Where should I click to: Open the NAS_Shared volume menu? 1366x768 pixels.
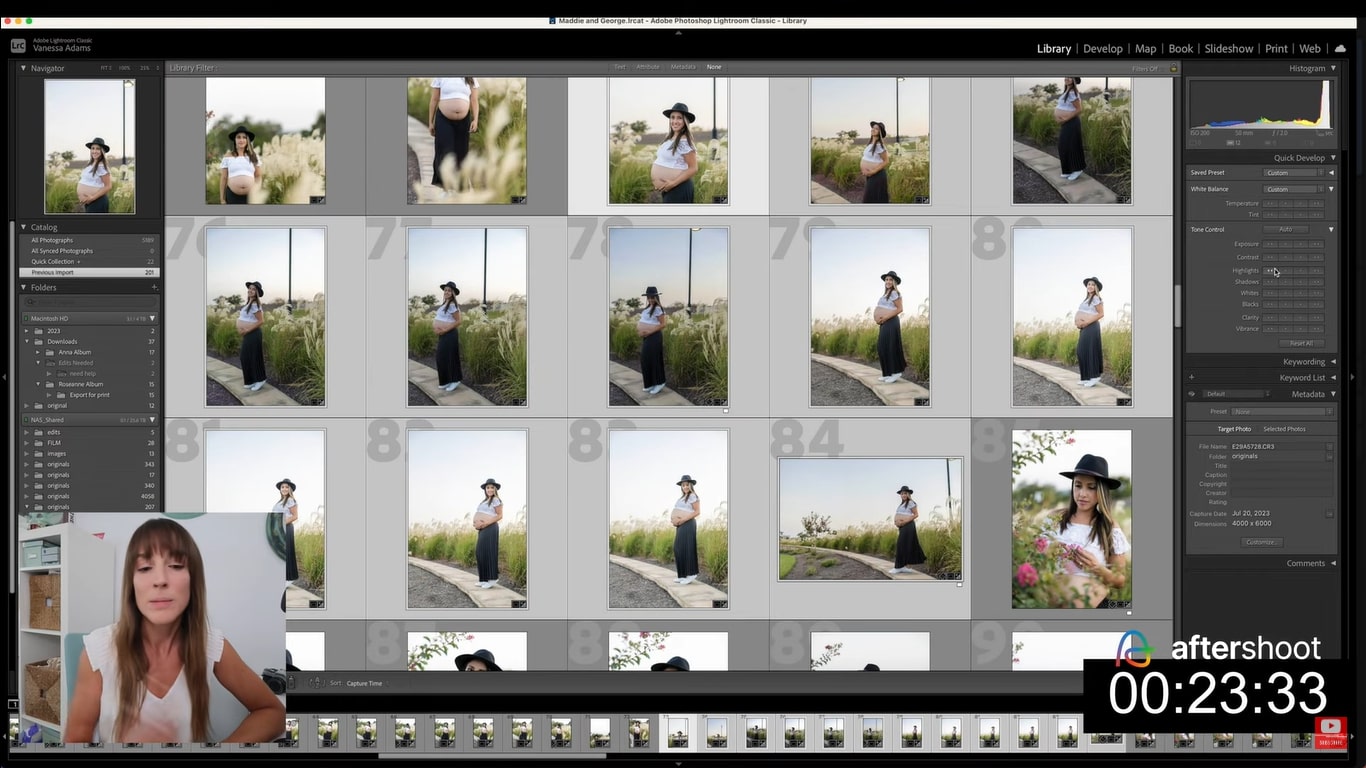[152, 420]
